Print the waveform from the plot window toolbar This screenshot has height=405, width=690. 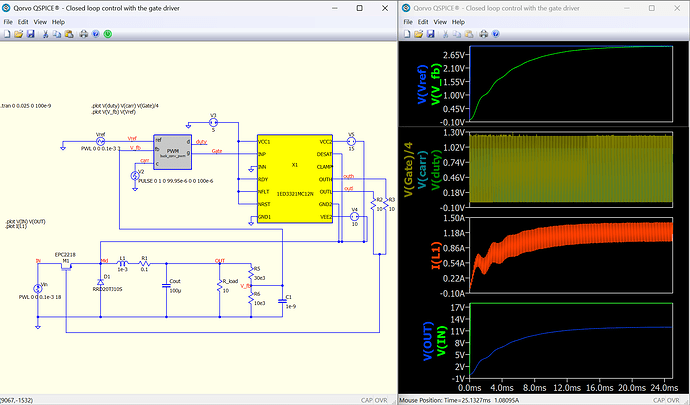pyautogui.click(x=484, y=34)
